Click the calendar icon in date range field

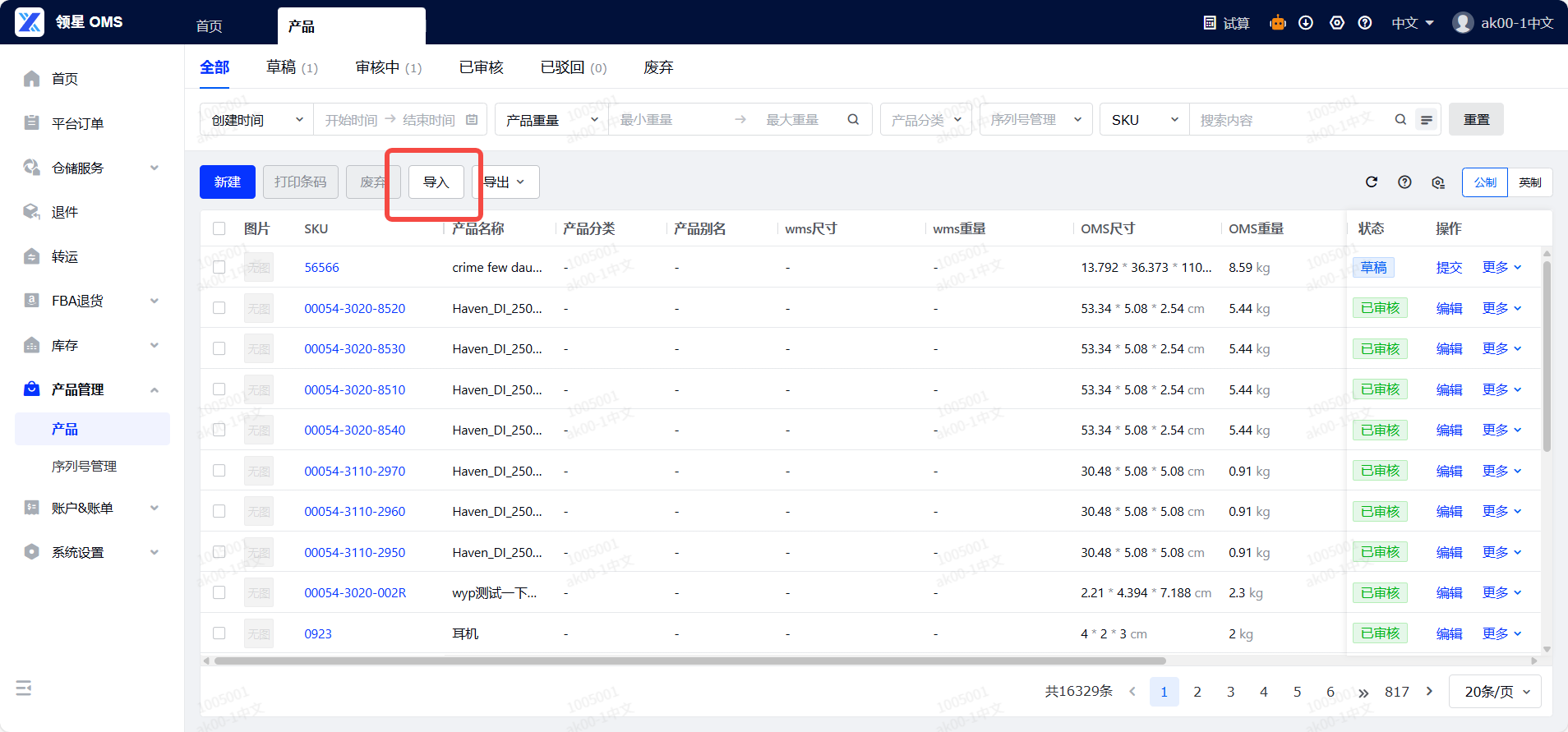coord(472,120)
